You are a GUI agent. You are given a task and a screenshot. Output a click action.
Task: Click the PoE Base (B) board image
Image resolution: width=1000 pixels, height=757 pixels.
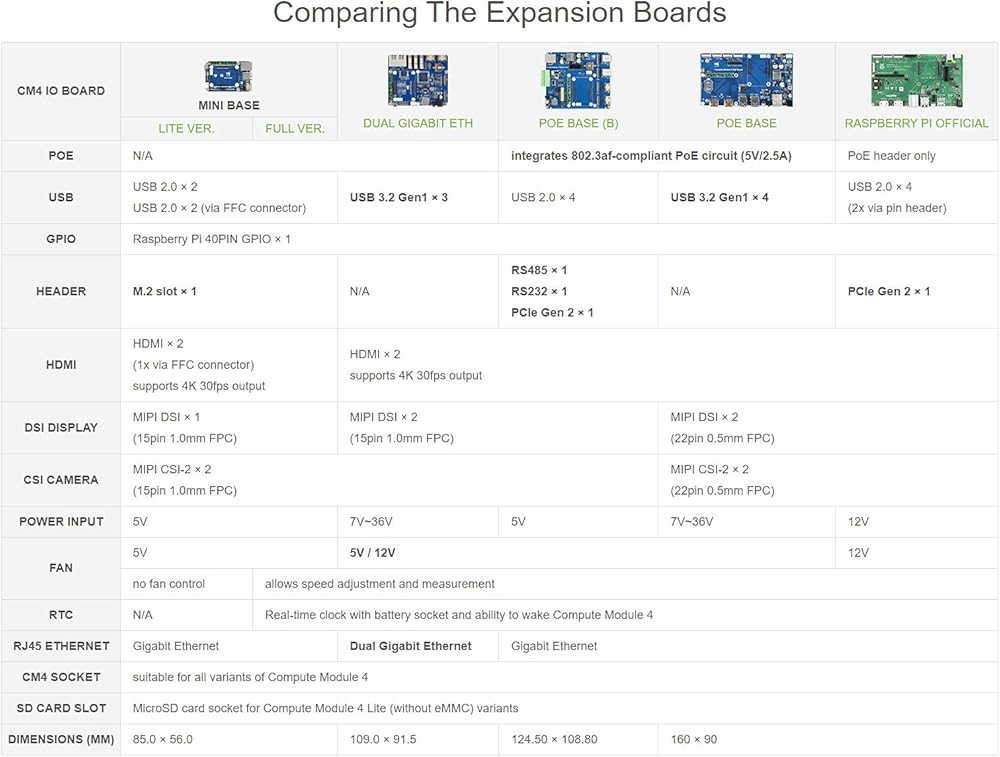[x=578, y=80]
